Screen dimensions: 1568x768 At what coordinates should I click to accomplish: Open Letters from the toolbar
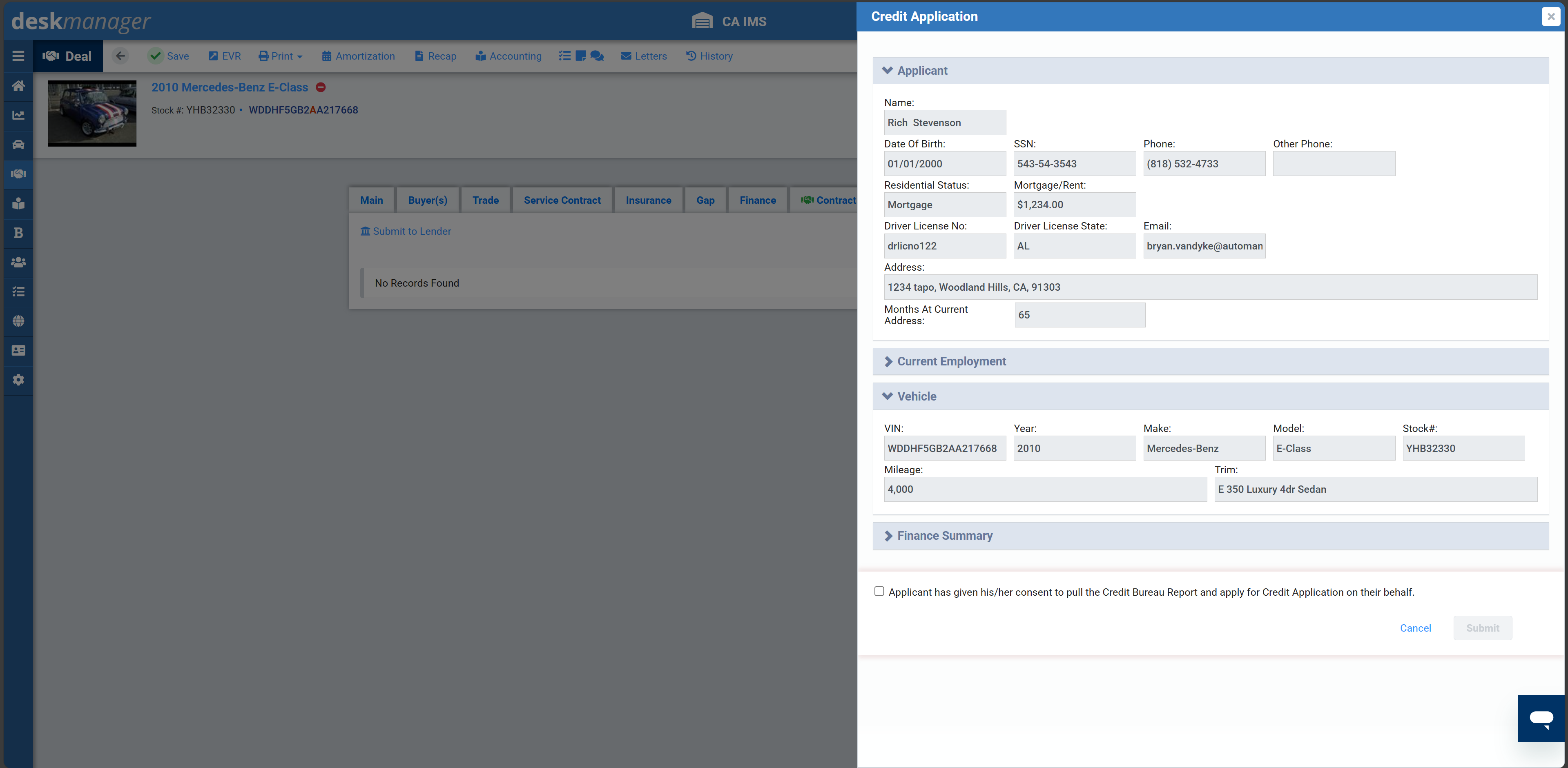coord(643,56)
